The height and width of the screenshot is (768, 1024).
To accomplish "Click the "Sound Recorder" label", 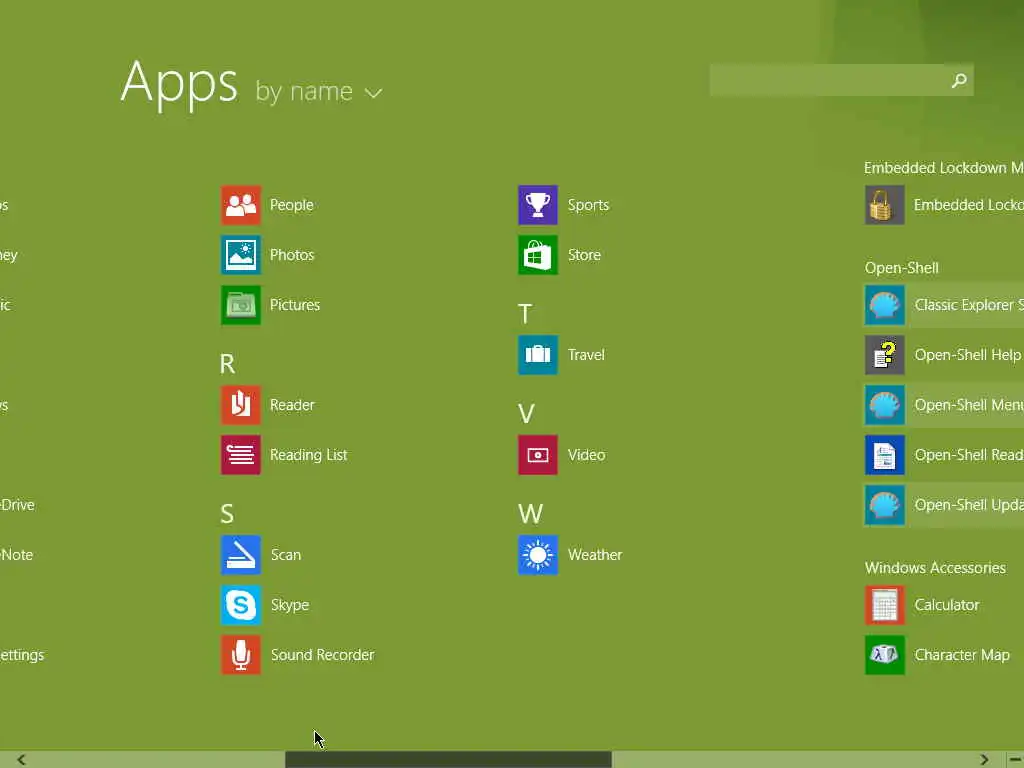I will coord(323,655).
